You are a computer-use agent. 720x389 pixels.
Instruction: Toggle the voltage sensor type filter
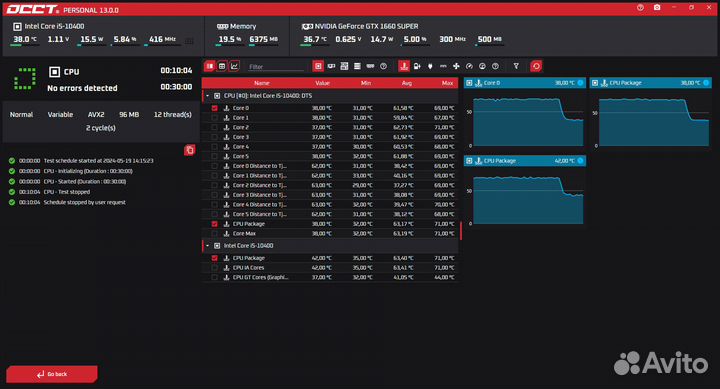coord(417,66)
